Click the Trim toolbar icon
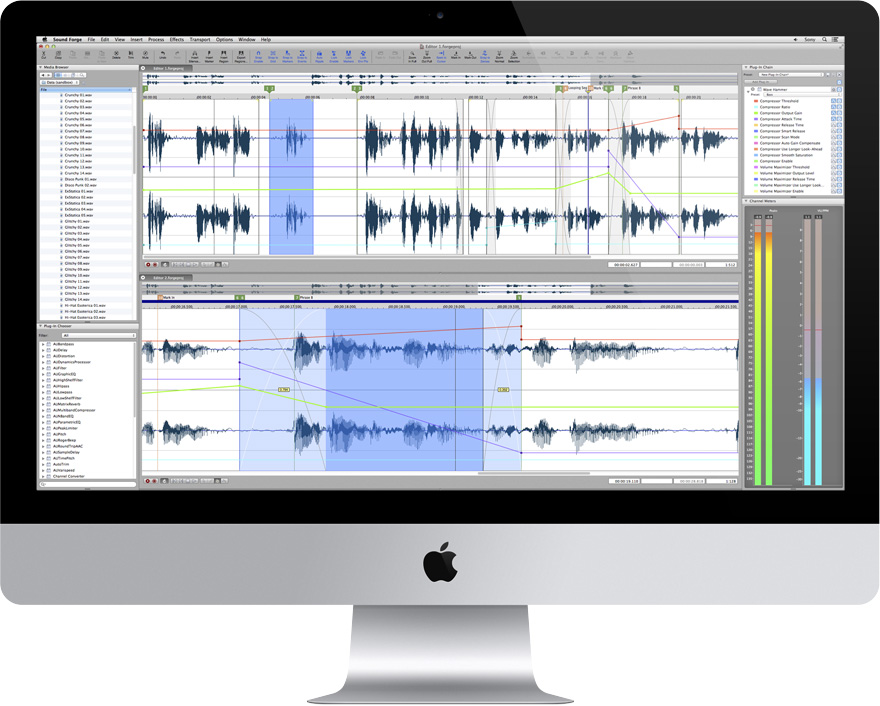The image size is (880, 706). pyautogui.click(x=131, y=55)
